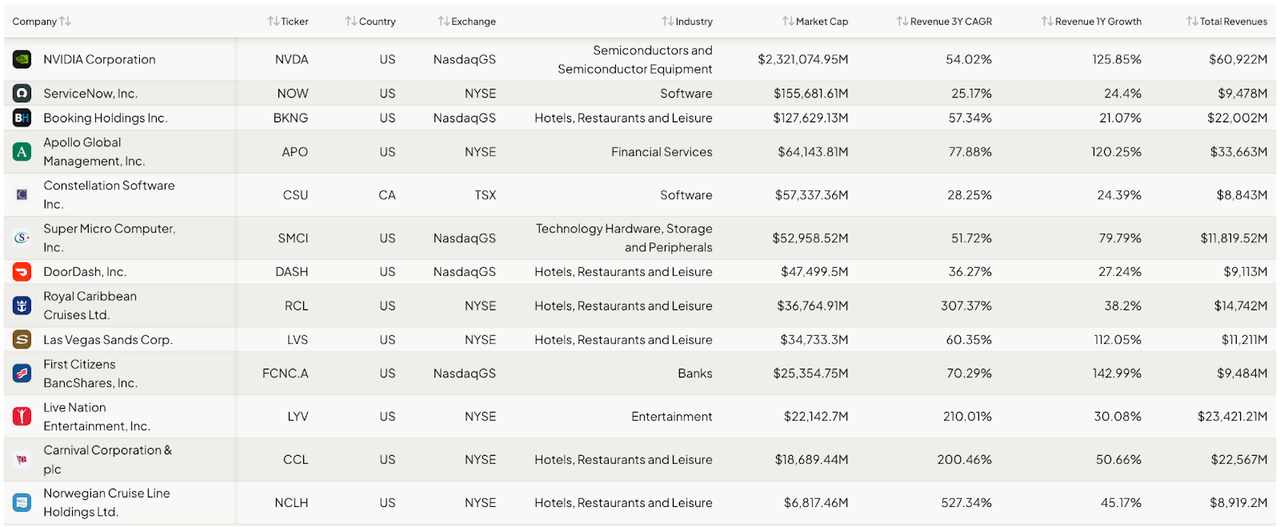Click the Booking Holdings logo icon
This screenshot has height=527, width=1280.
(x=21, y=118)
